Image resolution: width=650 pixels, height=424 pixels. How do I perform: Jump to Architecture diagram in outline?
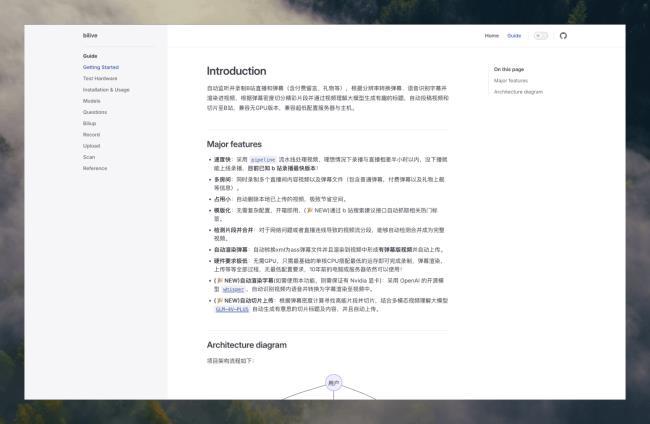pyautogui.click(x=518, y=92)
